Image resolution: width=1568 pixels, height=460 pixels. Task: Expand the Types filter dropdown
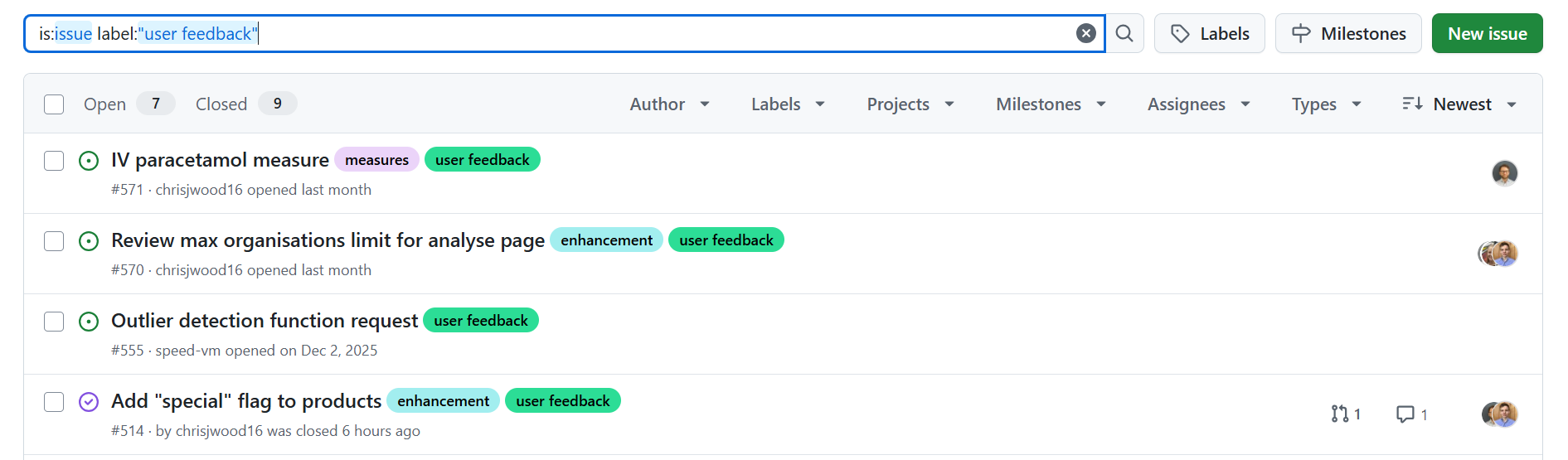[x=1326, y=104]
